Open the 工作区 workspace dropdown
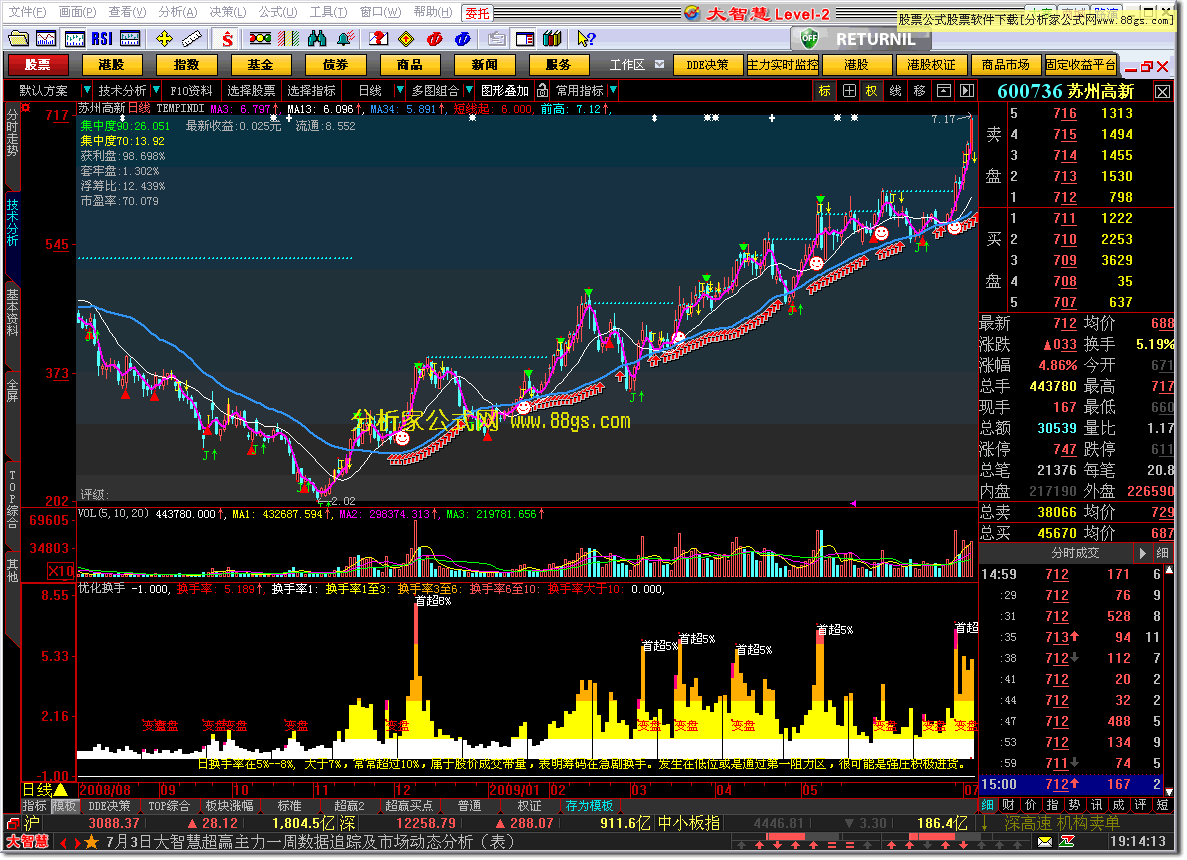 (659, 64)
